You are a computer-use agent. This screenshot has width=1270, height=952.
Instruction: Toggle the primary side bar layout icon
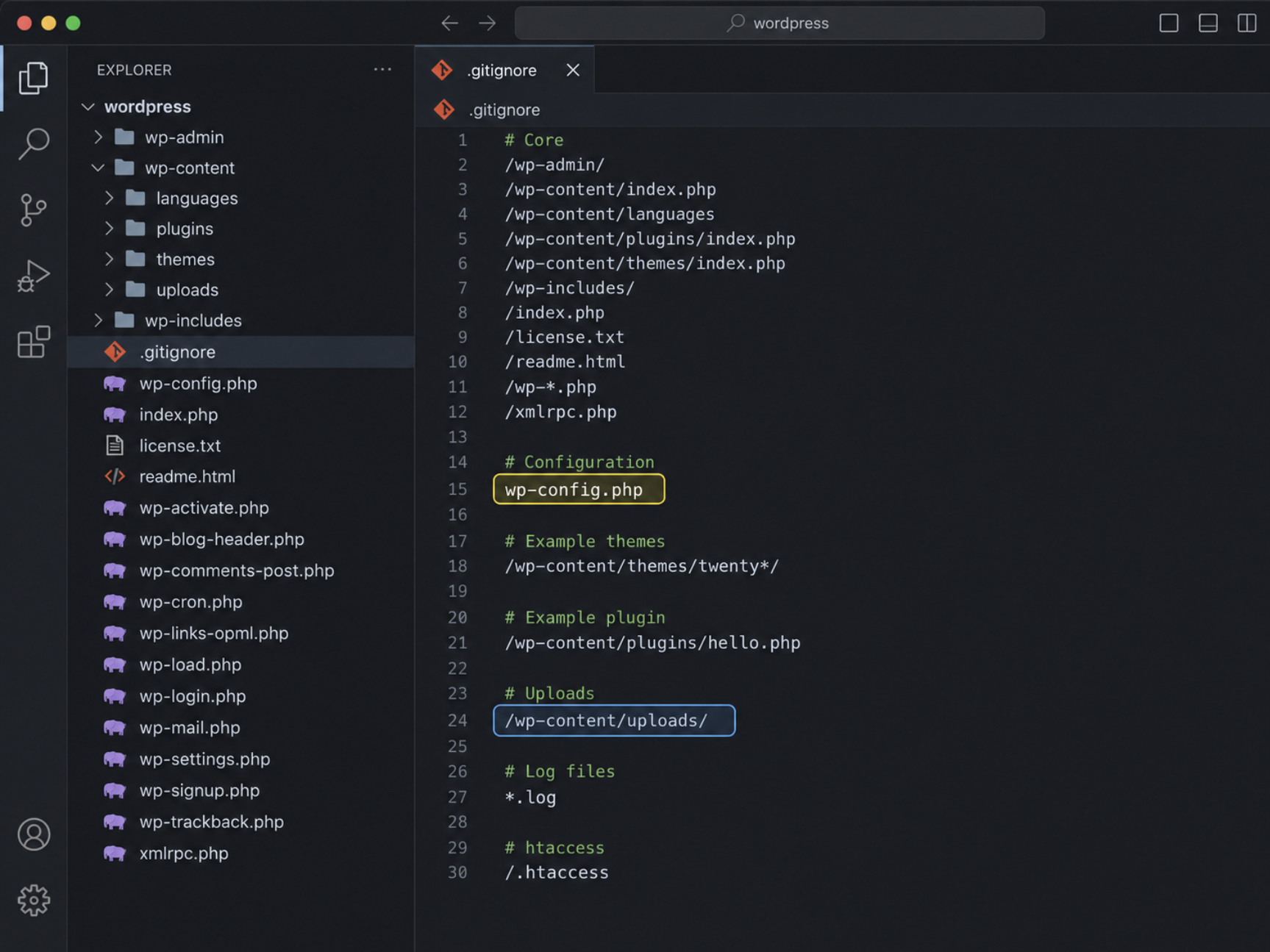point(1169,23)
